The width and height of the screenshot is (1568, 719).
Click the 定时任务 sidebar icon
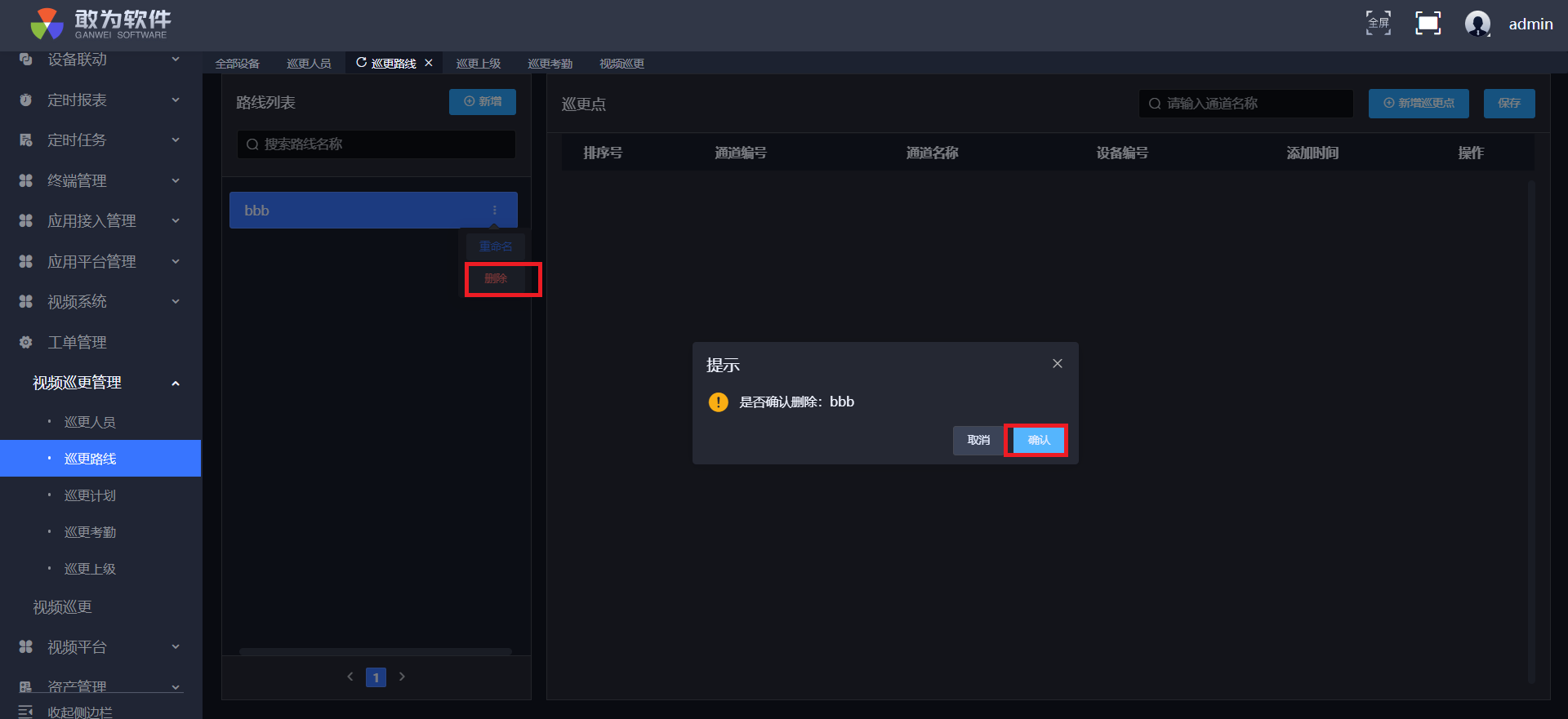click(26, 140)
